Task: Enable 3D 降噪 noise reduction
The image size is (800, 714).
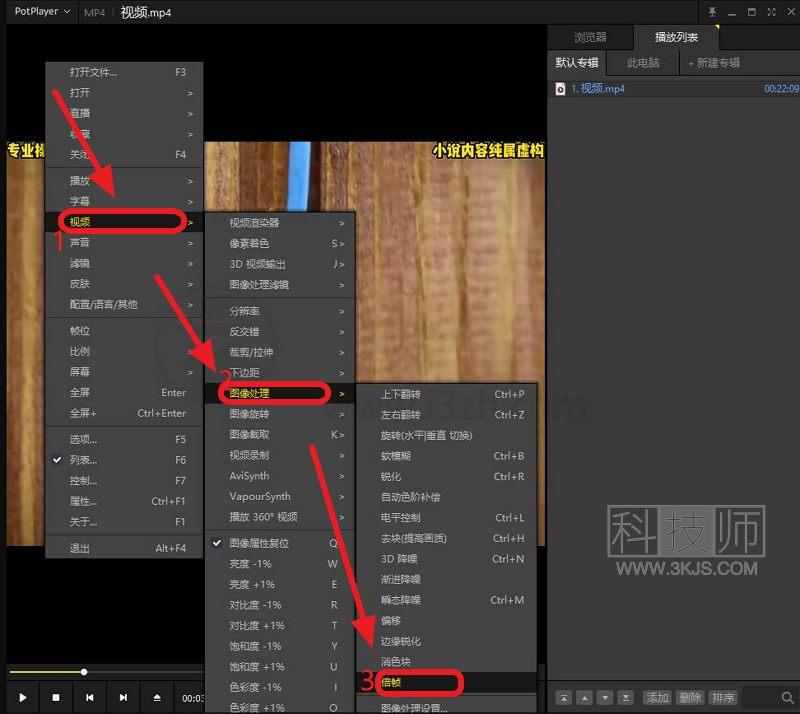Action: (446, 559)
